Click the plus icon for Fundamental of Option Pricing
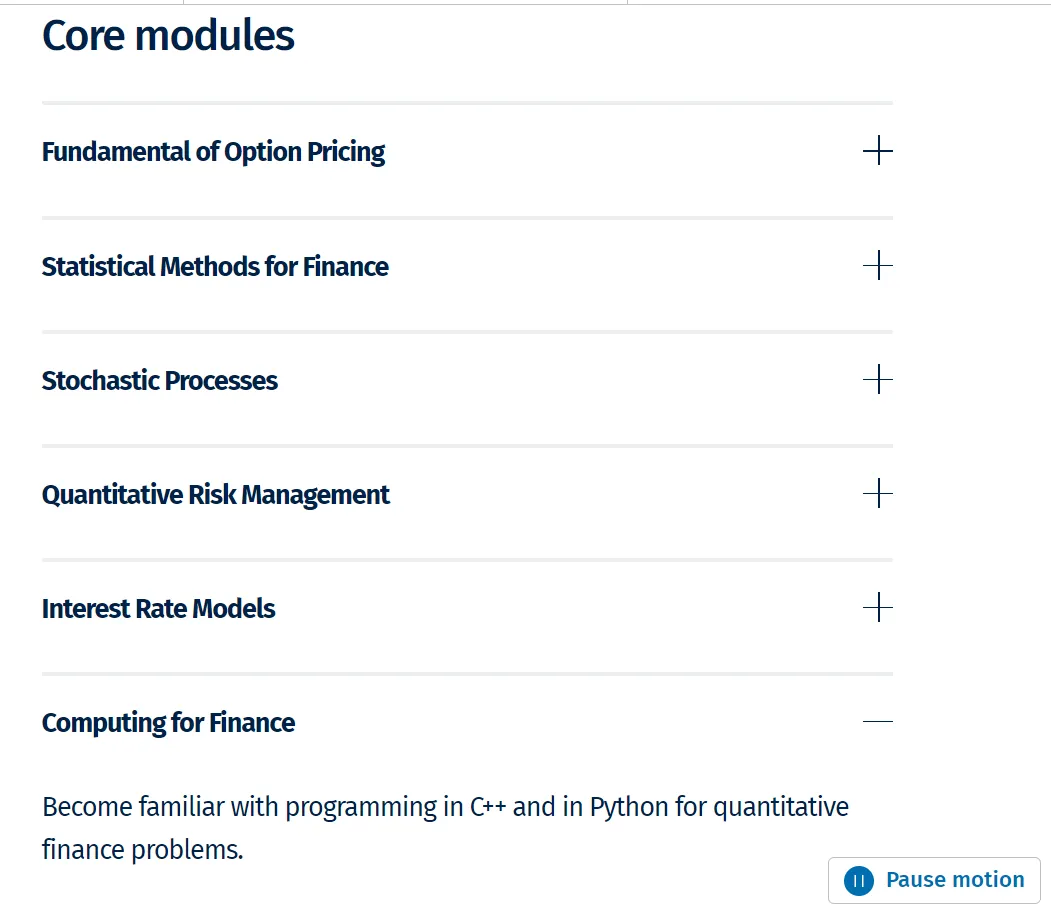Image resolution: width=1051 pixels, height=912 pixels. pos(877,152)
